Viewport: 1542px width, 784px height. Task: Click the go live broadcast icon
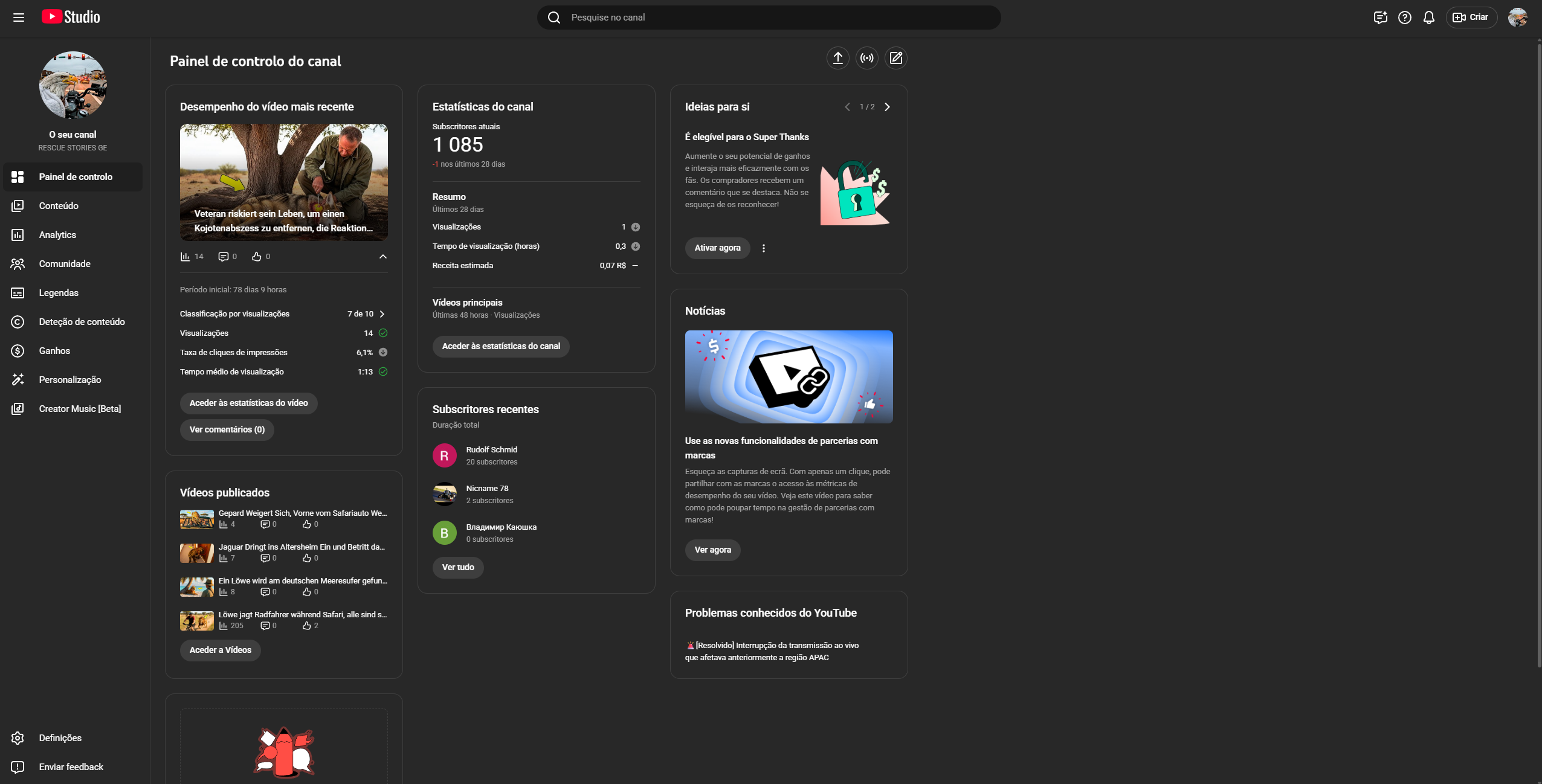point(866,58)
